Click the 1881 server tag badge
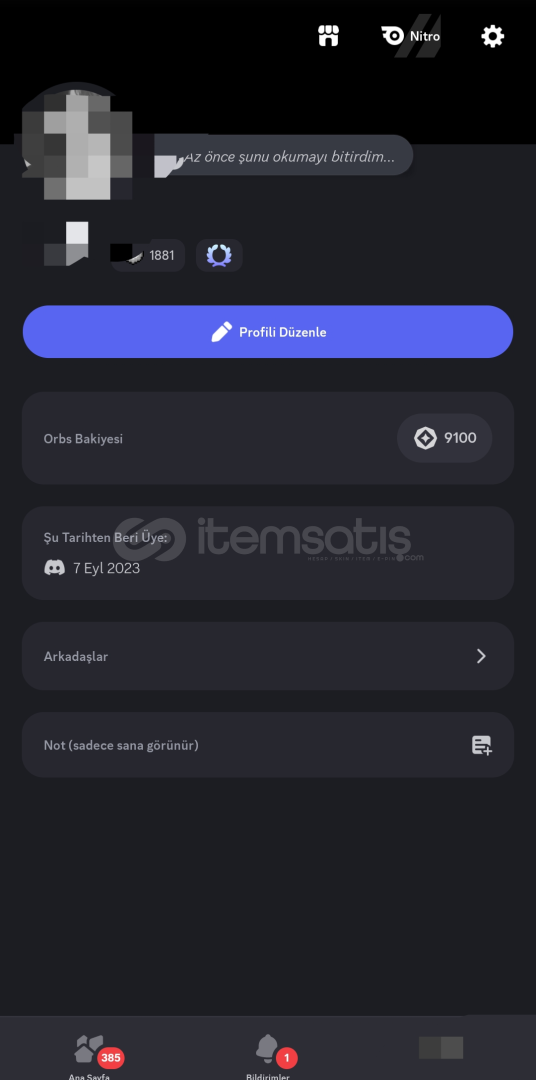This screenshot has height=1080, width=536. (x=147, y=256)
